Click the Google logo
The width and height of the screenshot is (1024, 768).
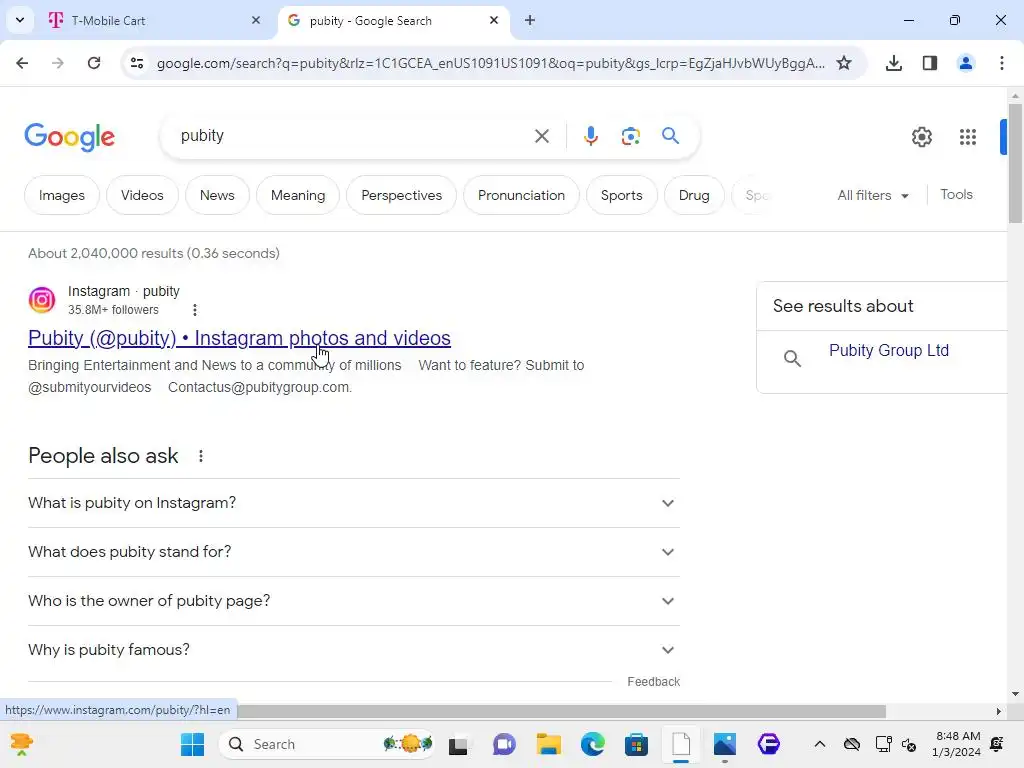click(69, 136)
